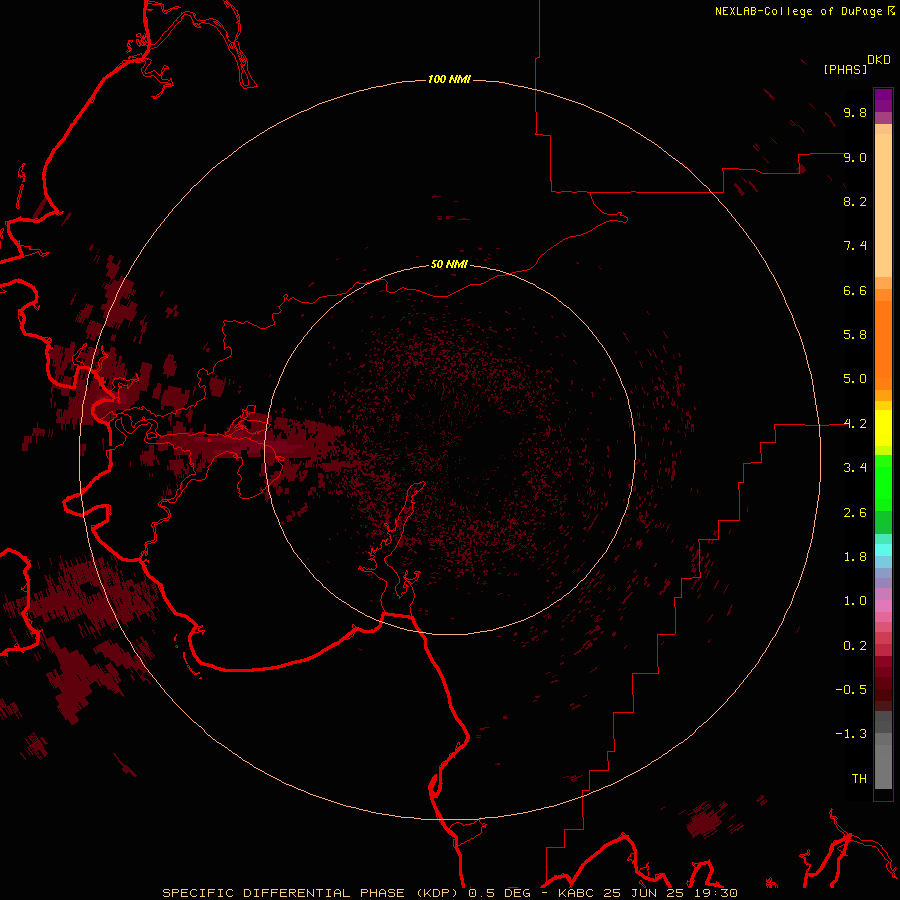Click the 0.2 scale value
Screen dimensions: 900x900
(x=855, y=646)
